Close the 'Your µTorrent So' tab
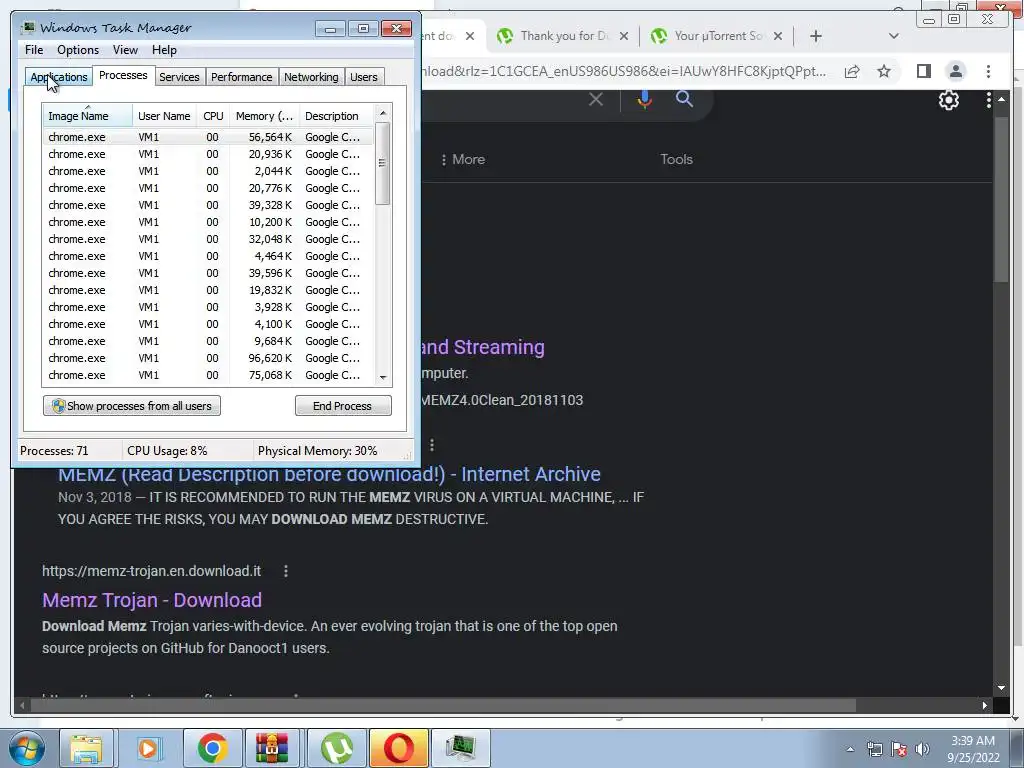Image resolution: width=1024 pixels, height=768 pixels. (x=778, y=36)
